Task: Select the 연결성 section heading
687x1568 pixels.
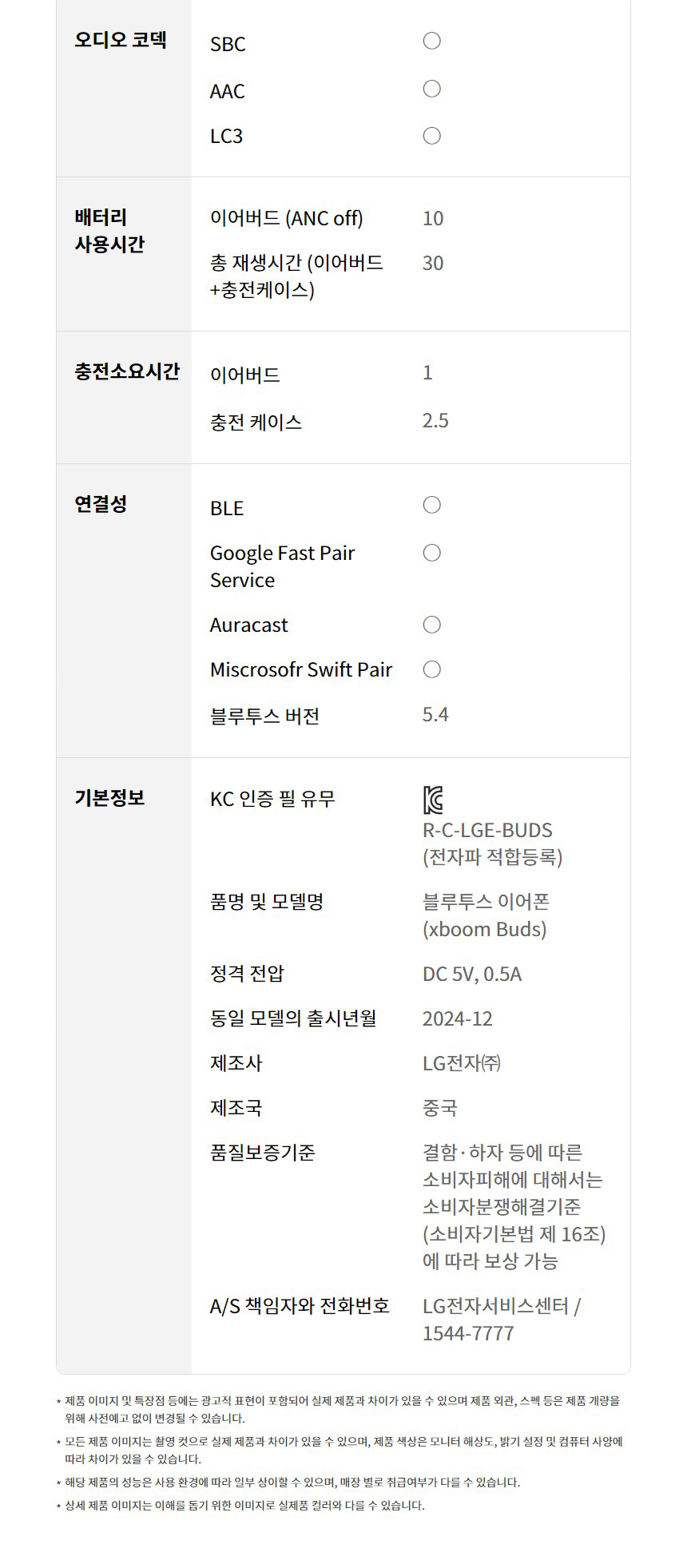Action: (x=101, y=504)
